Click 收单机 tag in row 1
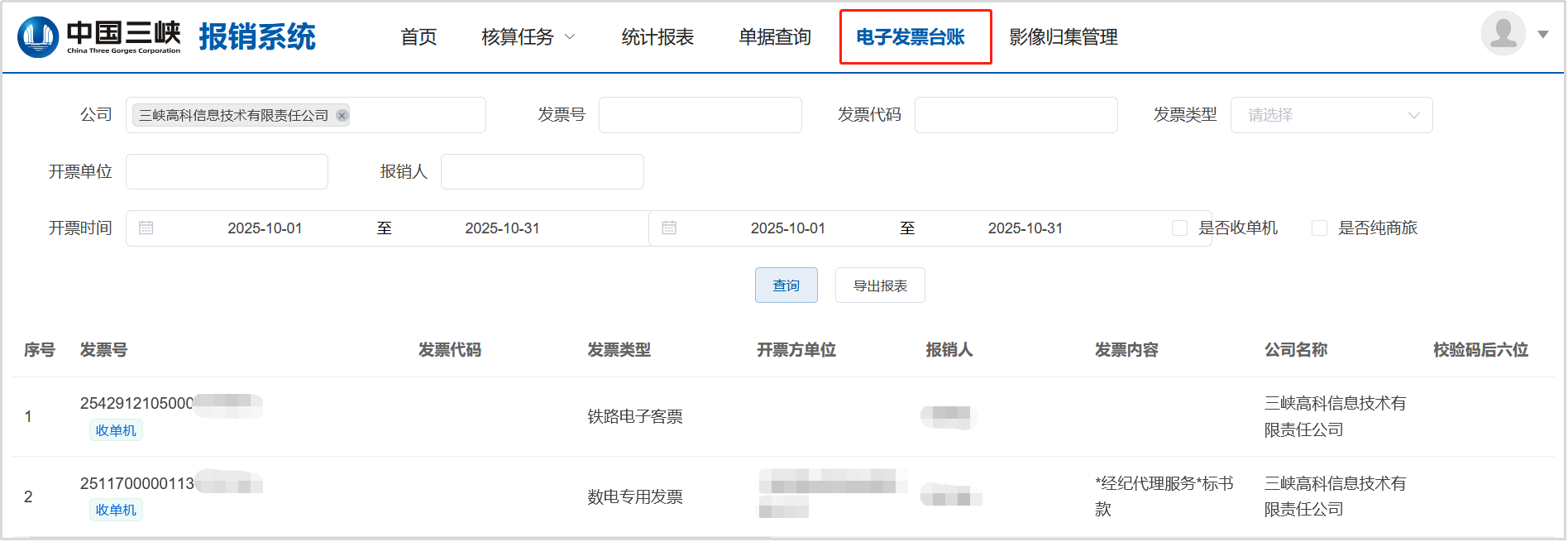This screenshot has width=1568, height=542. pyautogui.click(x=116, y=430)
